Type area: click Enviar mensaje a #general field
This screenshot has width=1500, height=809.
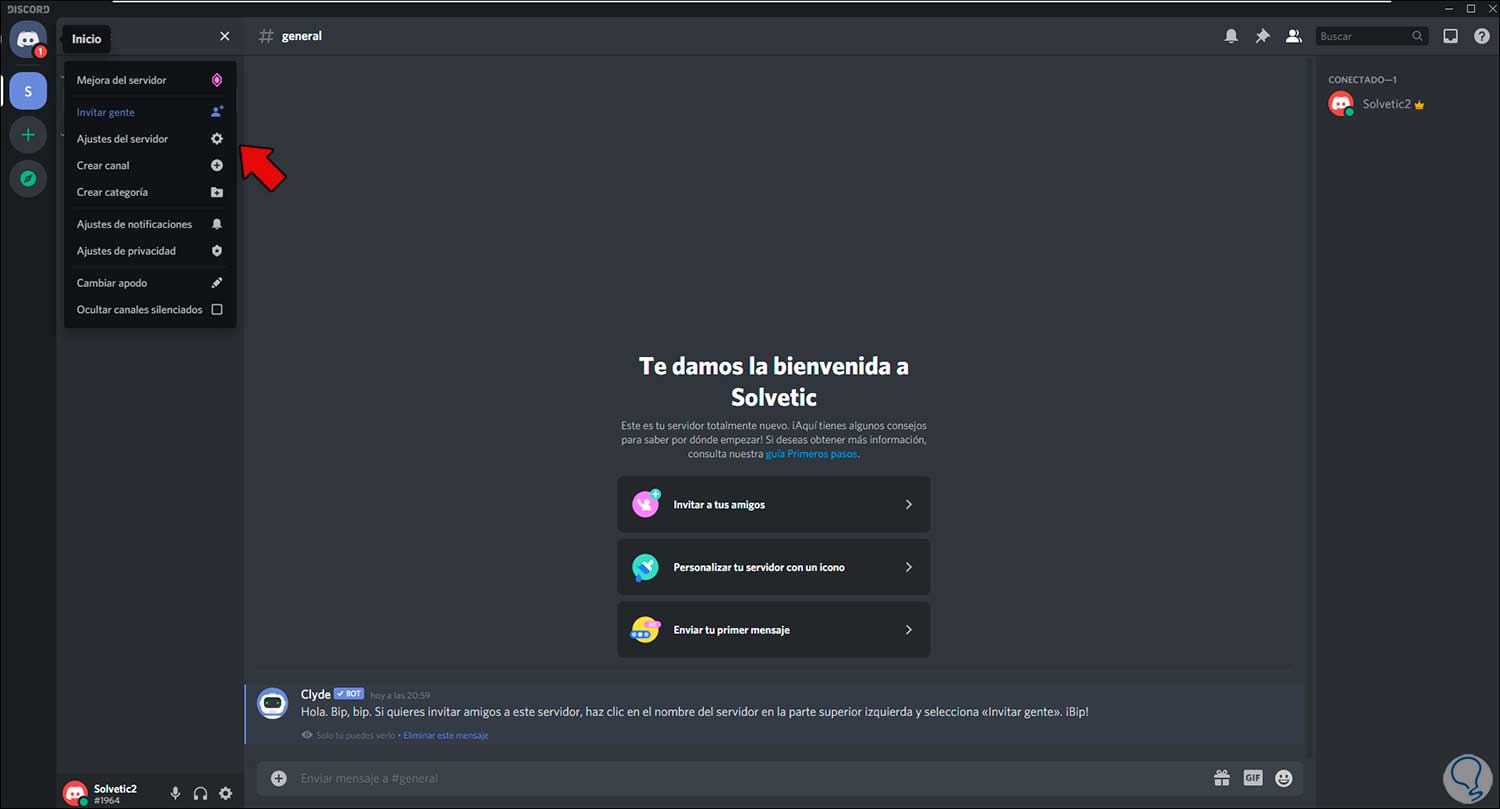[x=750, y=778]
